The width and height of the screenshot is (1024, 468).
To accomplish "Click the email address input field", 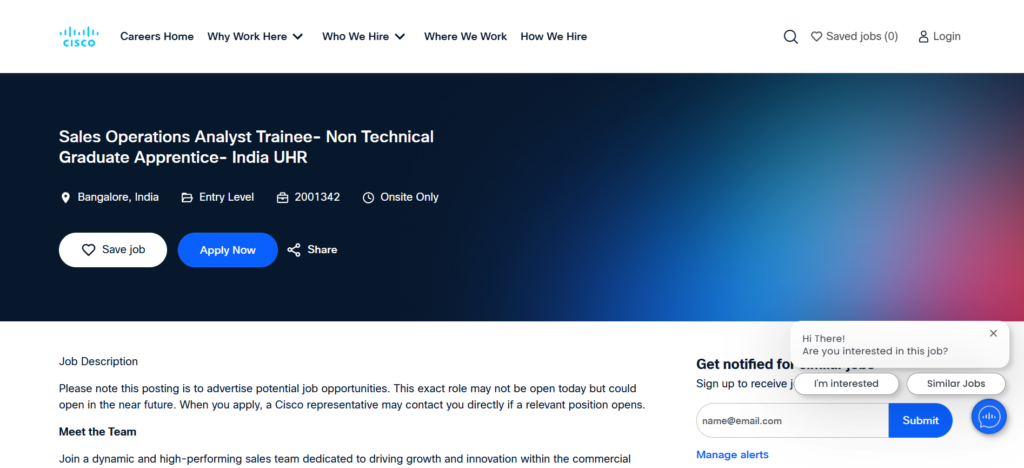I will tap(791, 421).
